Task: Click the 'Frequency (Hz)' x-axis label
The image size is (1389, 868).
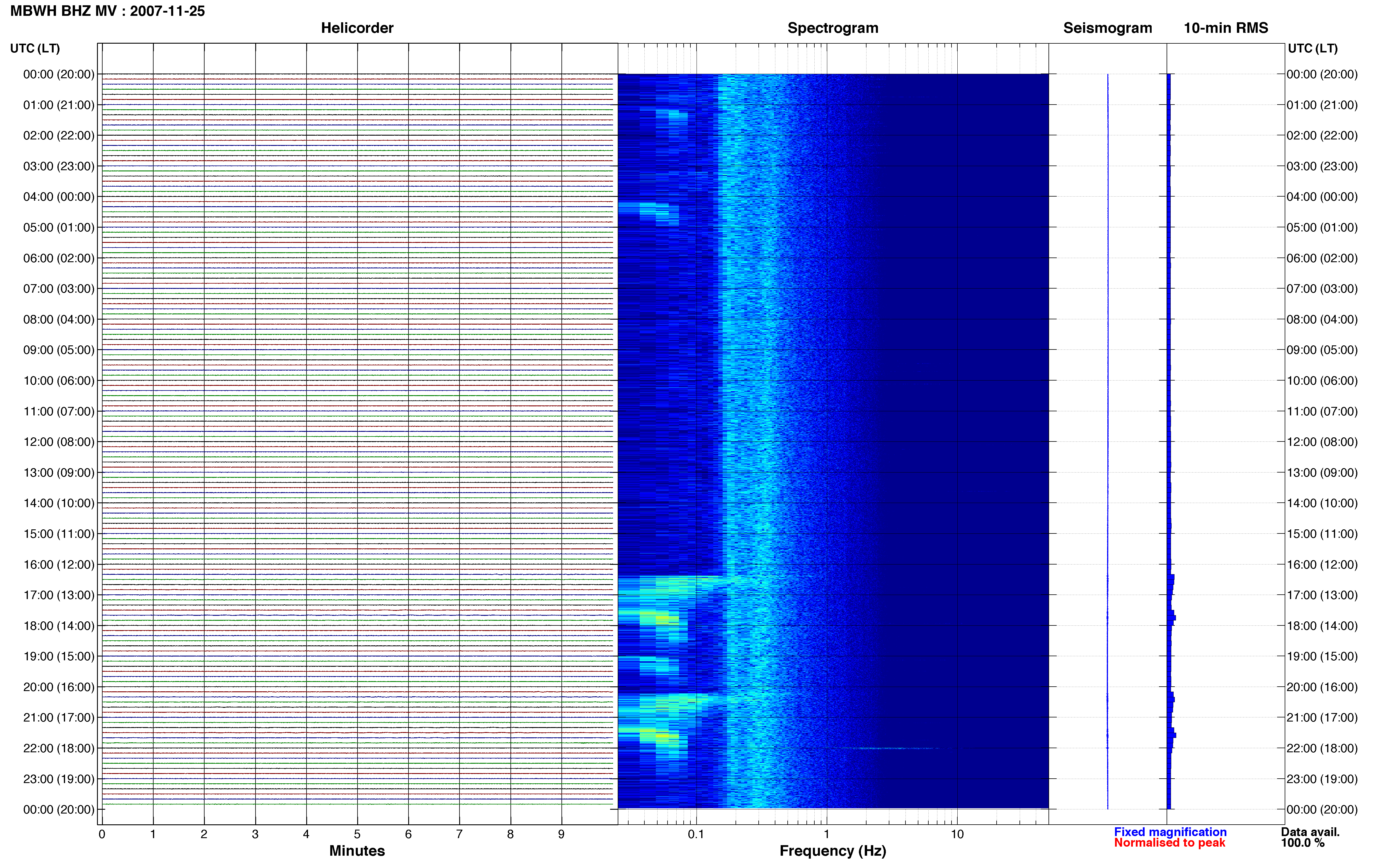Action: click(x=833, y=851)
